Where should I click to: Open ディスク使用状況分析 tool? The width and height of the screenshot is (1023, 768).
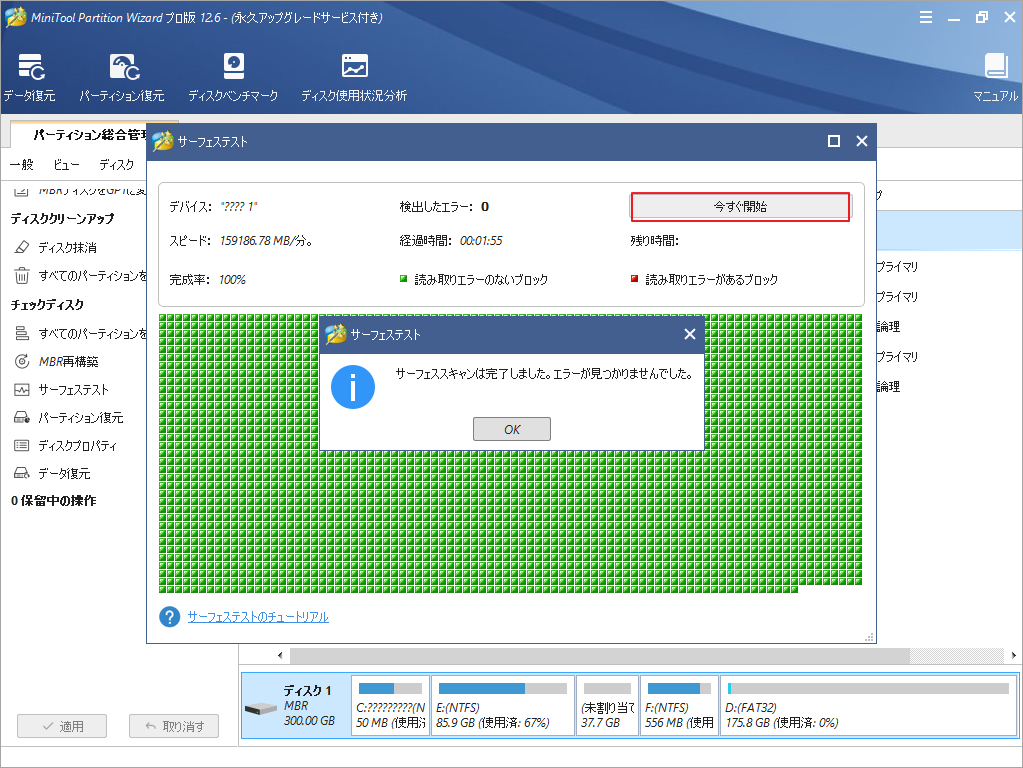354,77
